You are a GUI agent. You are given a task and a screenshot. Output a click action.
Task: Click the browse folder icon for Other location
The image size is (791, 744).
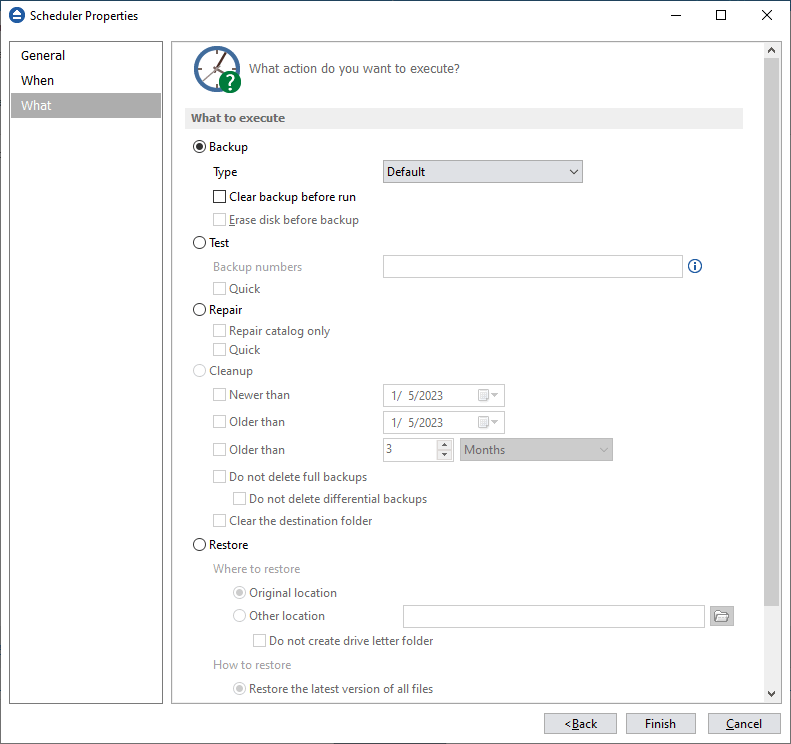[721, 616]
